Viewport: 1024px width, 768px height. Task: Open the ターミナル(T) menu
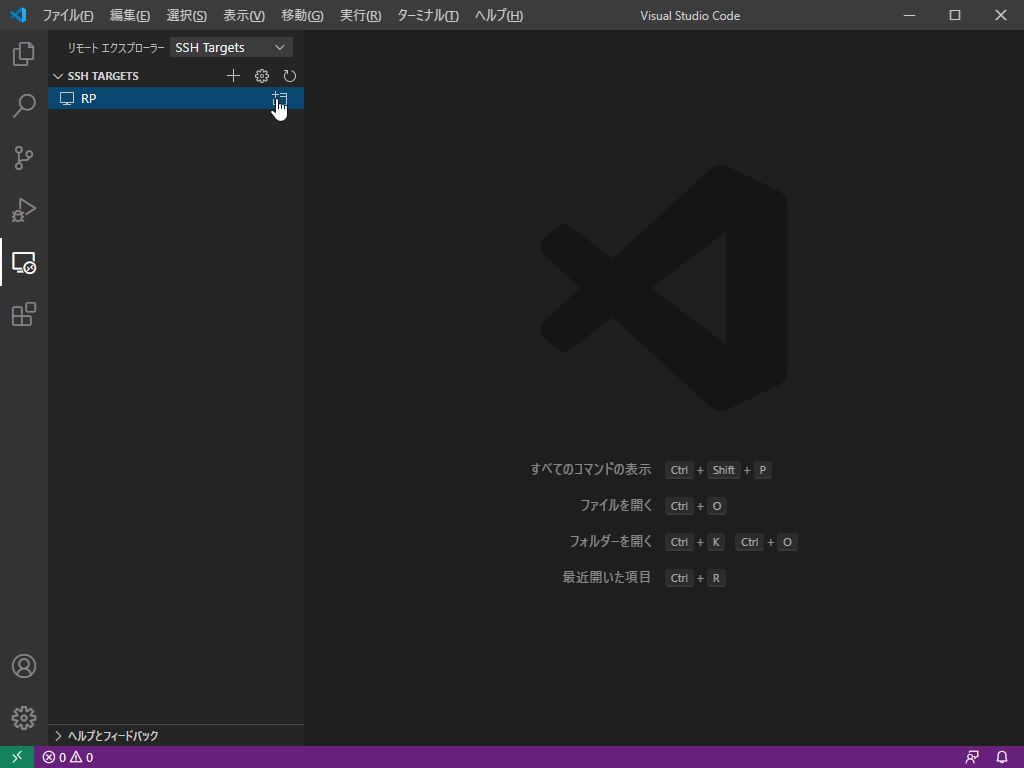tap(428, 15)
